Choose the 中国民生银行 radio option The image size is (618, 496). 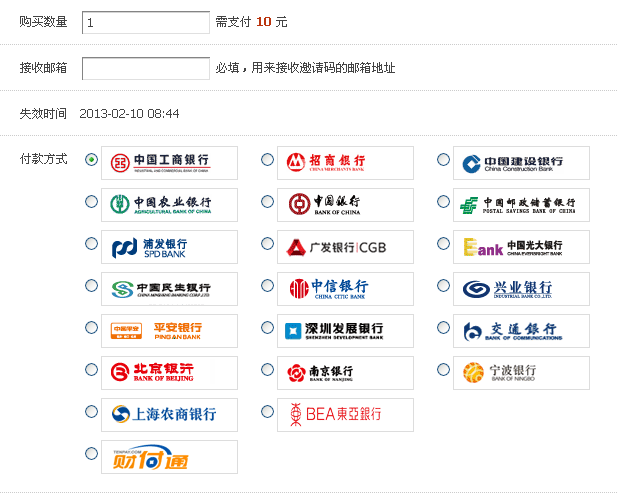pos(91,285)
